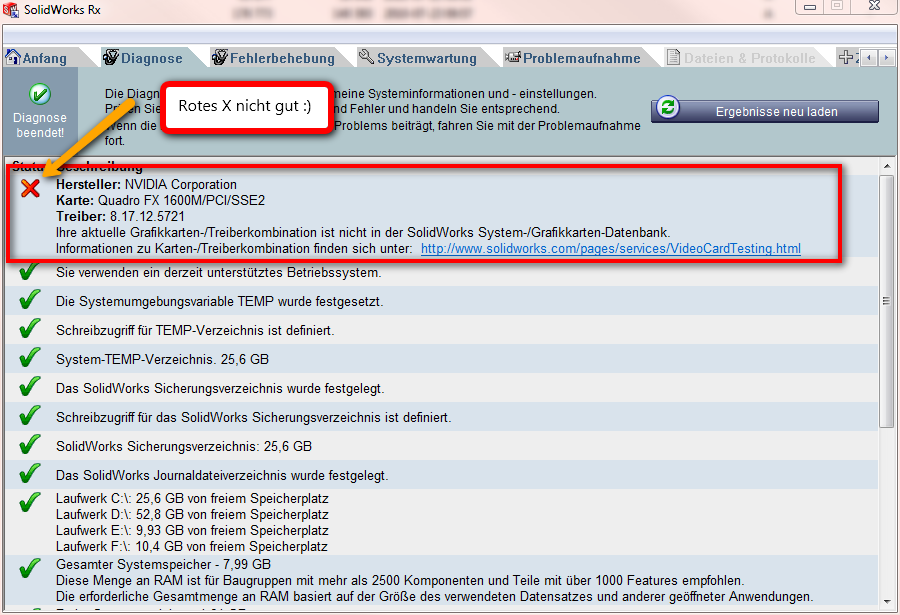Click the Diagnose beendet checkmark icon
Viewport: 900px width, 615px height.
coord(40,94)
